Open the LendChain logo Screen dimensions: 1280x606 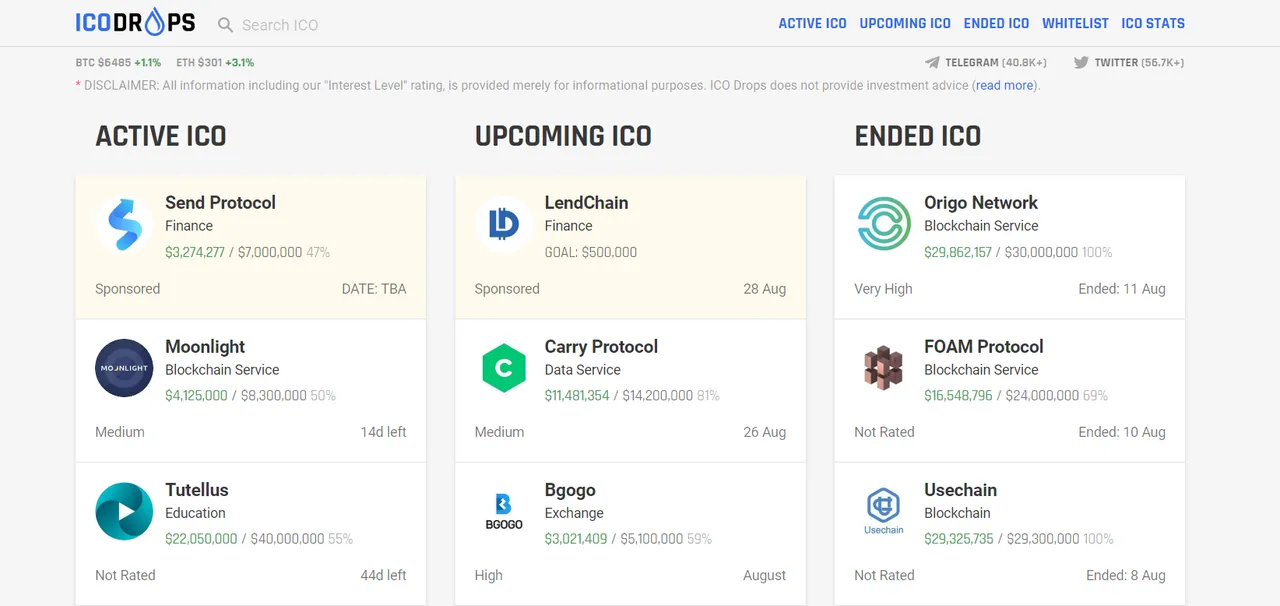[x=504, y=225]
